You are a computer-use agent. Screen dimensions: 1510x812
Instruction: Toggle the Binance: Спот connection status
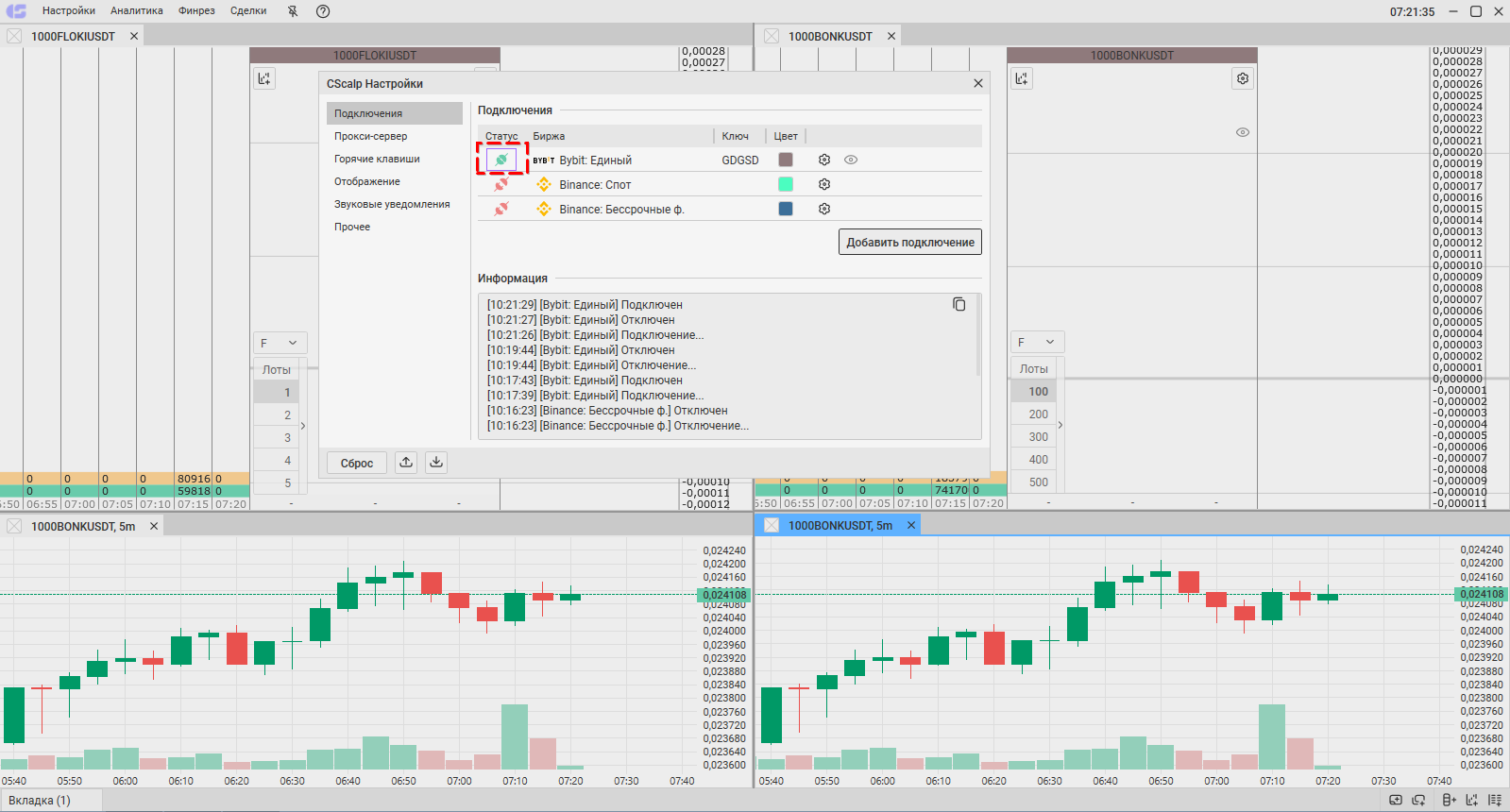(x=501, y=184)
